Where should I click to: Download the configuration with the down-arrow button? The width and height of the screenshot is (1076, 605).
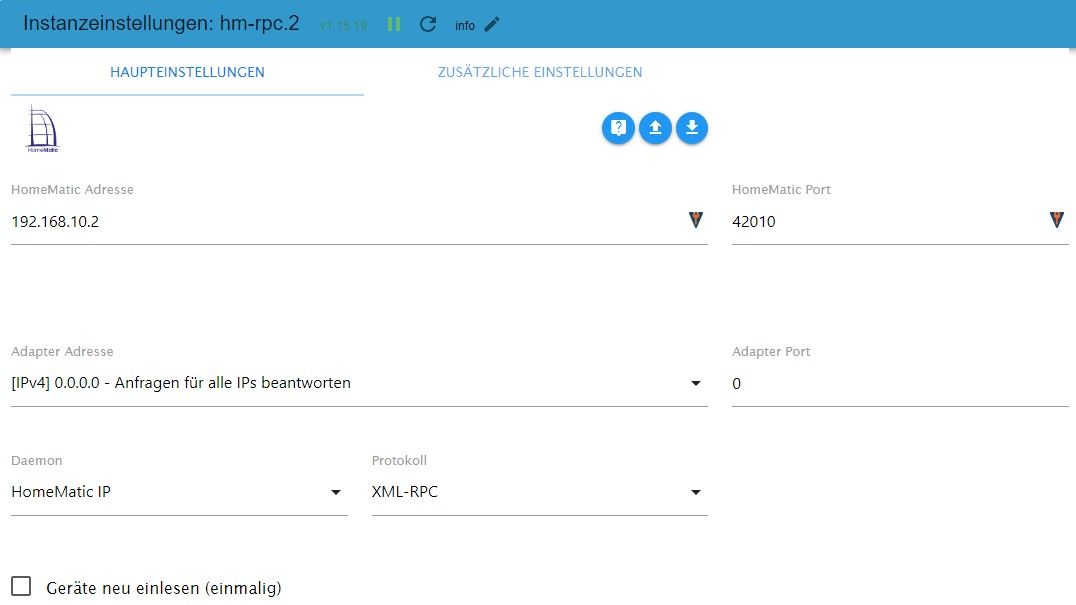pos(692,128)
